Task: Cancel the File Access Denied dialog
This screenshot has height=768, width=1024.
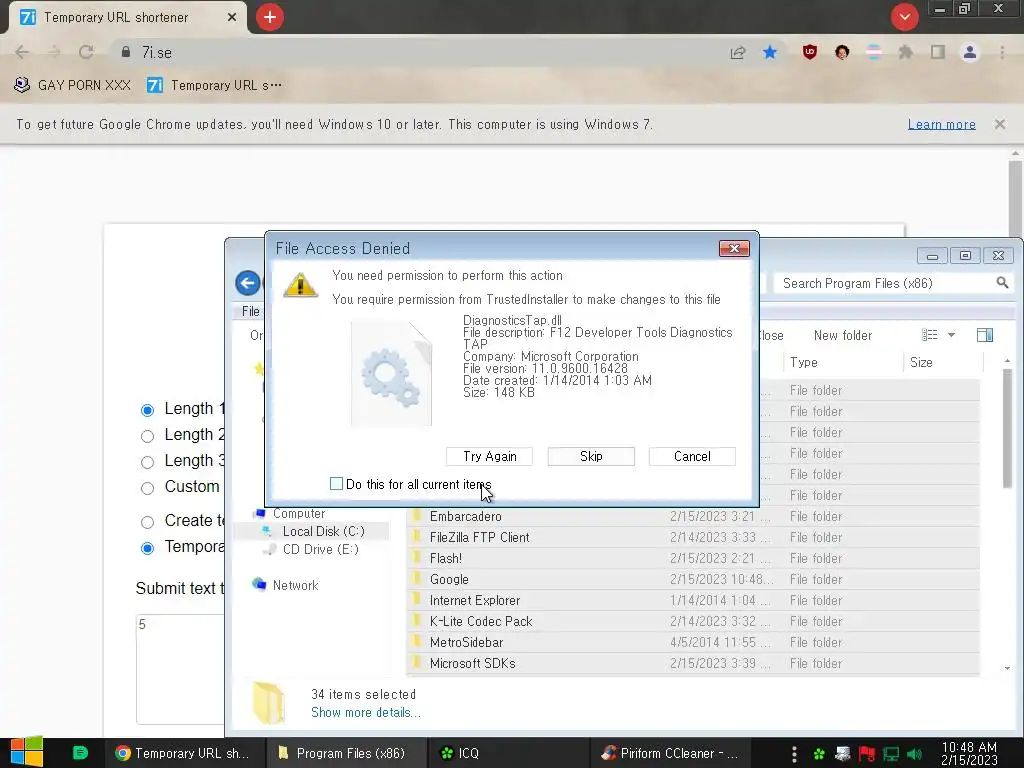Action: (x=692, y=456)
